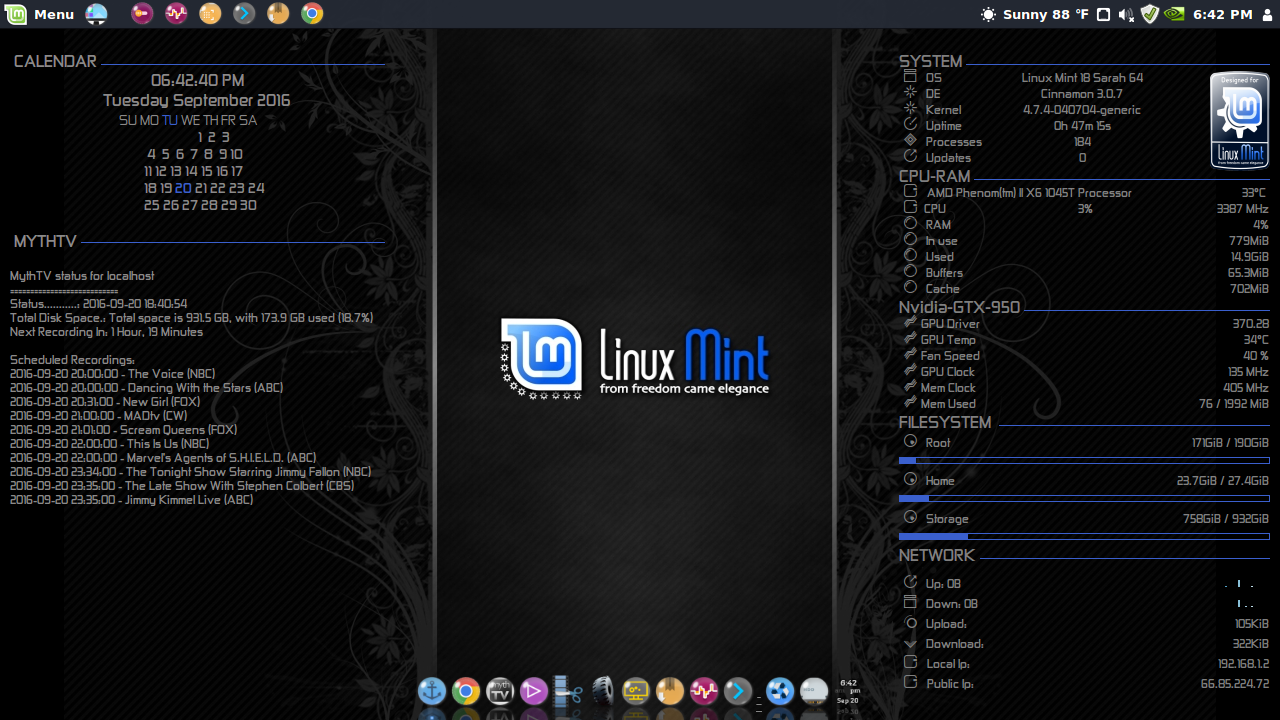Screen dimensions: 1280x720
Task: Open the terminal launcher in the top panel
Action: [x=244, y=14]
